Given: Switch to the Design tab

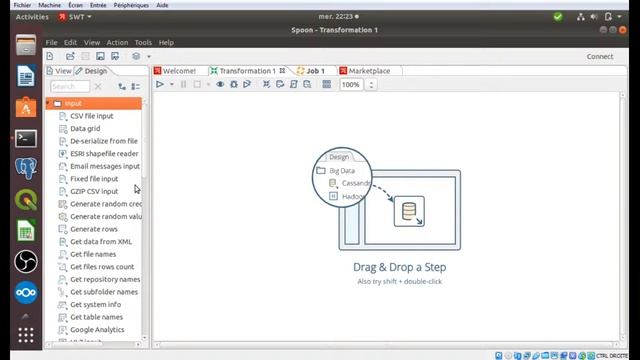Looking at the screenshot, I should pyautogui.click(x=91, y=71).
